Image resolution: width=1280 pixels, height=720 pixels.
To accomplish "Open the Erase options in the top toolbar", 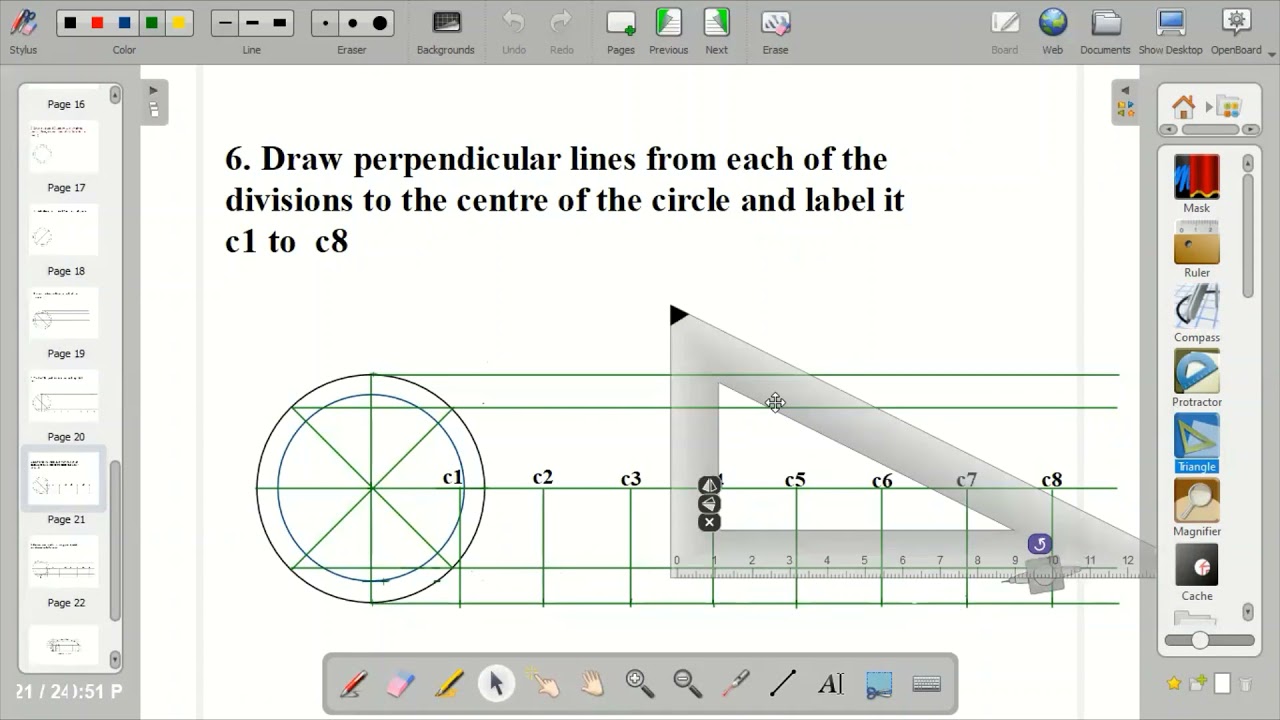I will (775, 30).
